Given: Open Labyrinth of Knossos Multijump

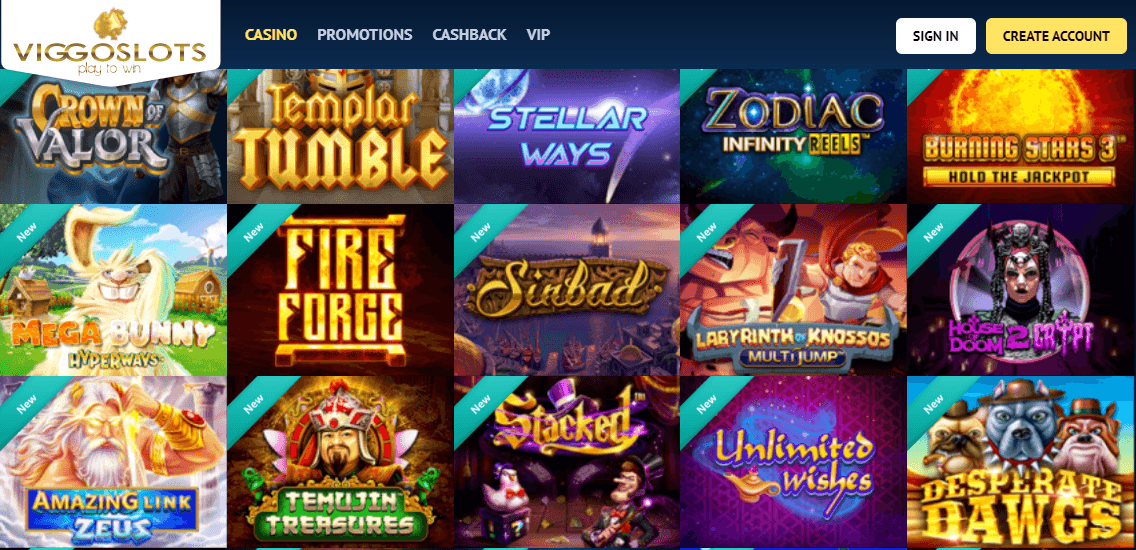Looking at the screenshot, I should (793, 290).
